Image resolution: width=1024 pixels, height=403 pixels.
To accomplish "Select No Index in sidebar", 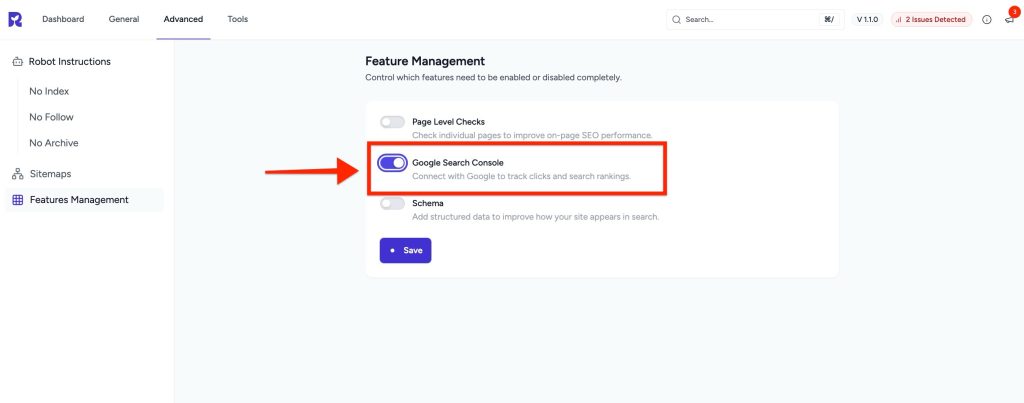I will 49,91.
